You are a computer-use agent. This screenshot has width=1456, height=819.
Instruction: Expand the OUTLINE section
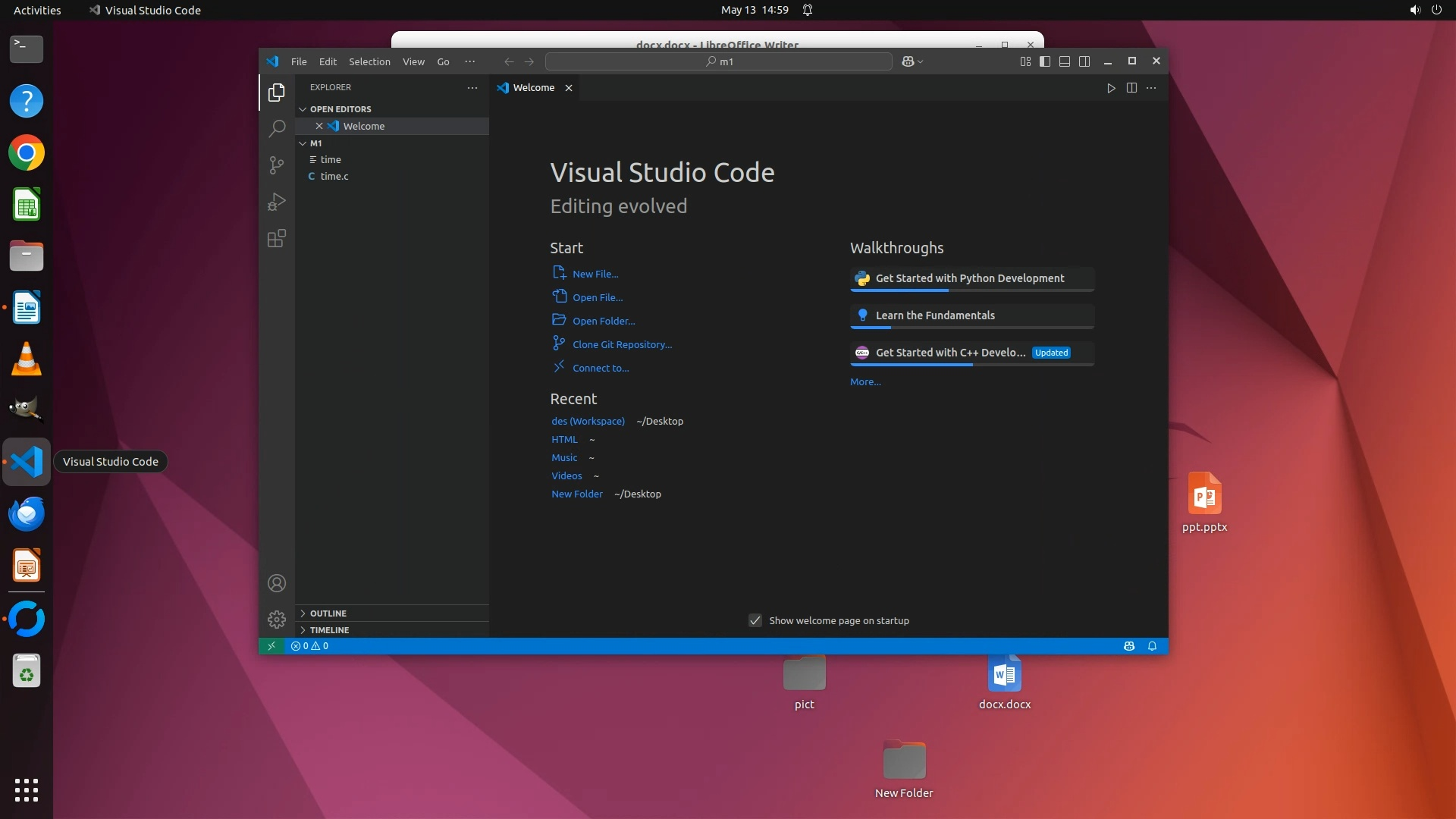(x=328, y=613)
